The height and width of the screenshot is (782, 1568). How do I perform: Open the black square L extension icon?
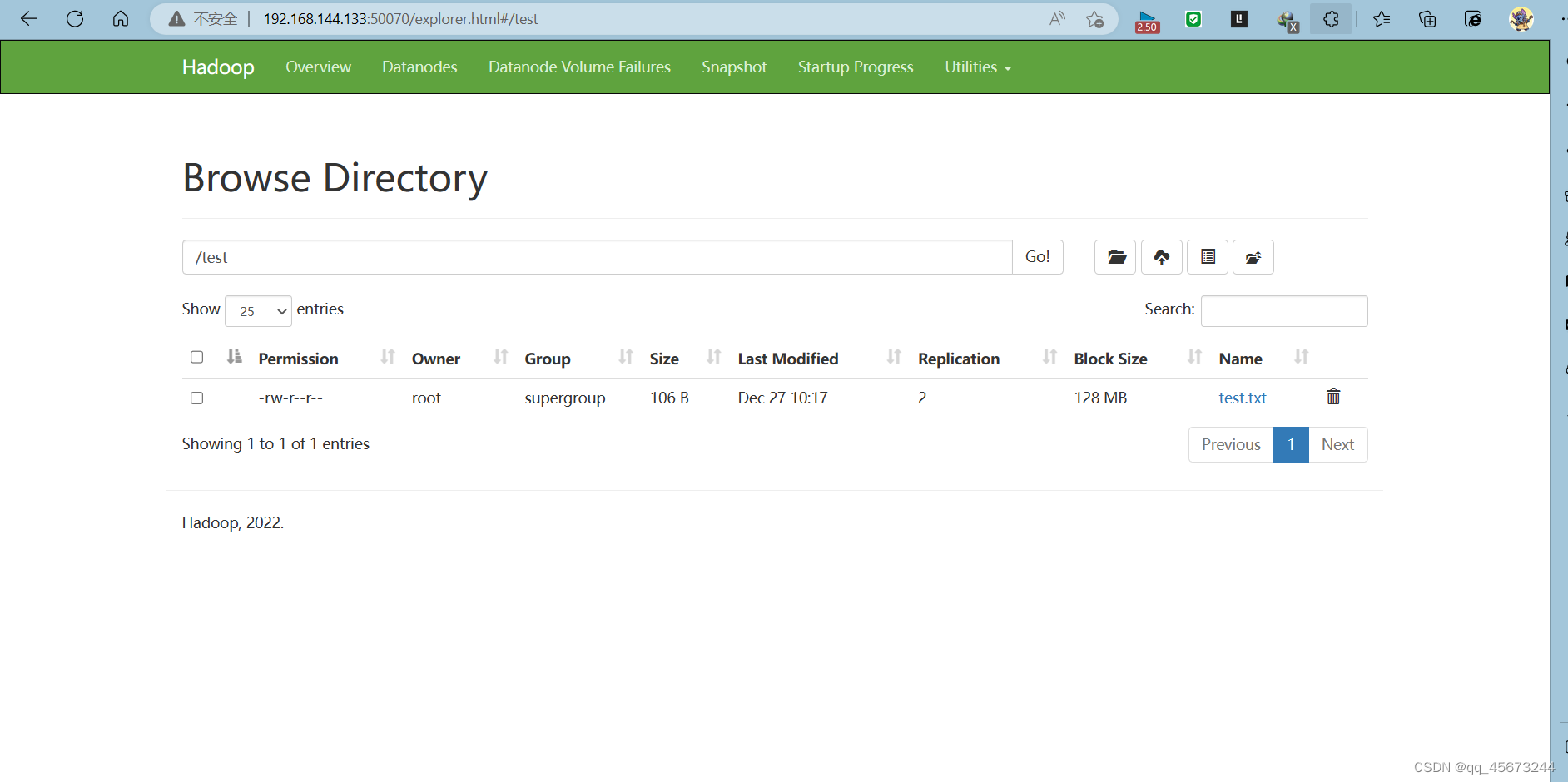(1239, 18)
